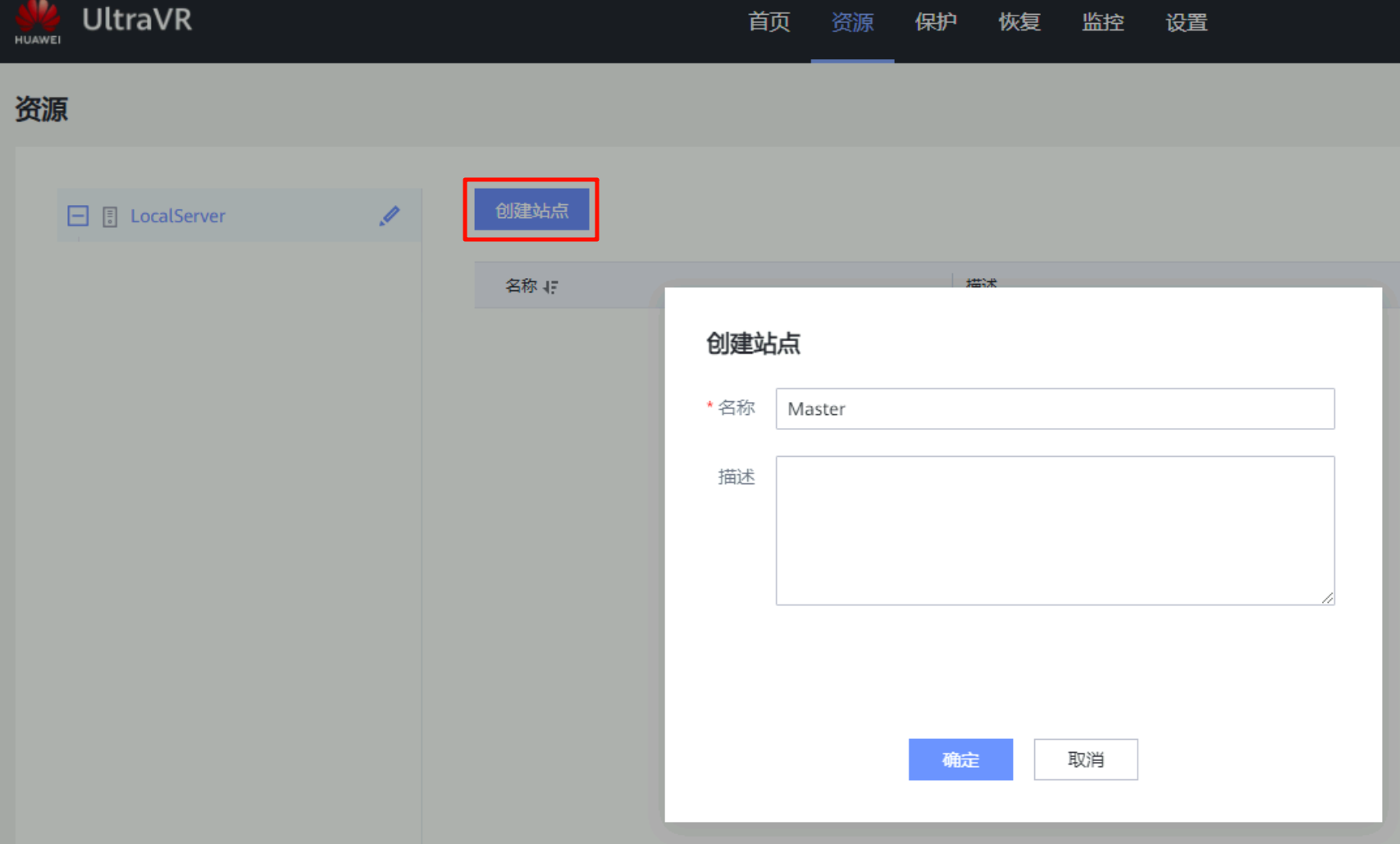The image size is (1400, 844).
Task: Focus the 名称 field containing Master
Action: (1055, 408)
